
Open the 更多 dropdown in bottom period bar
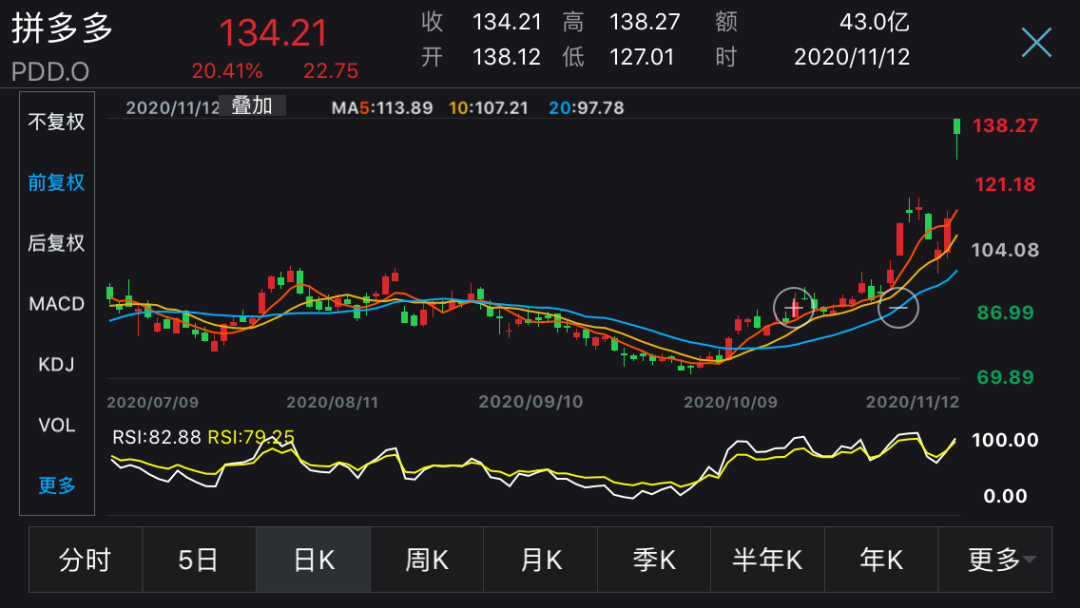pyautogui.click(x=995, y=560)
